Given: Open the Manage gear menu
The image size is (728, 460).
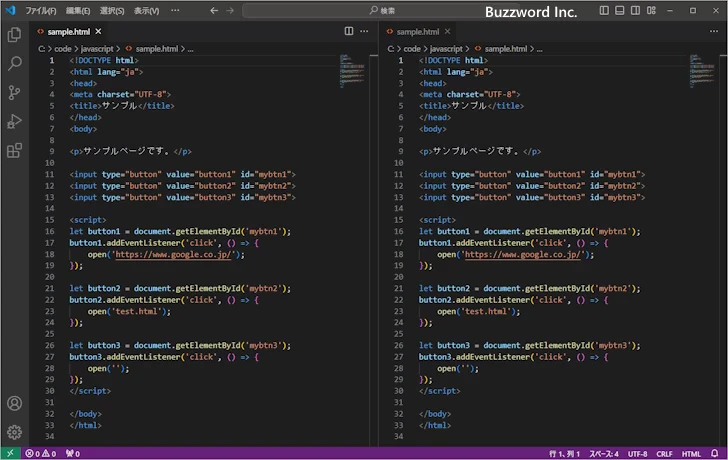Looking at the screenshot, I should coord(14,432).
